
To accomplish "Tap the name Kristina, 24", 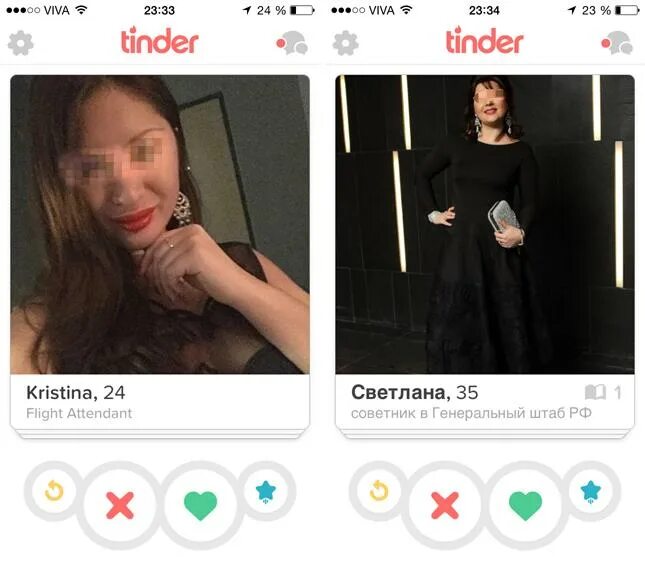I will point(76,393).
